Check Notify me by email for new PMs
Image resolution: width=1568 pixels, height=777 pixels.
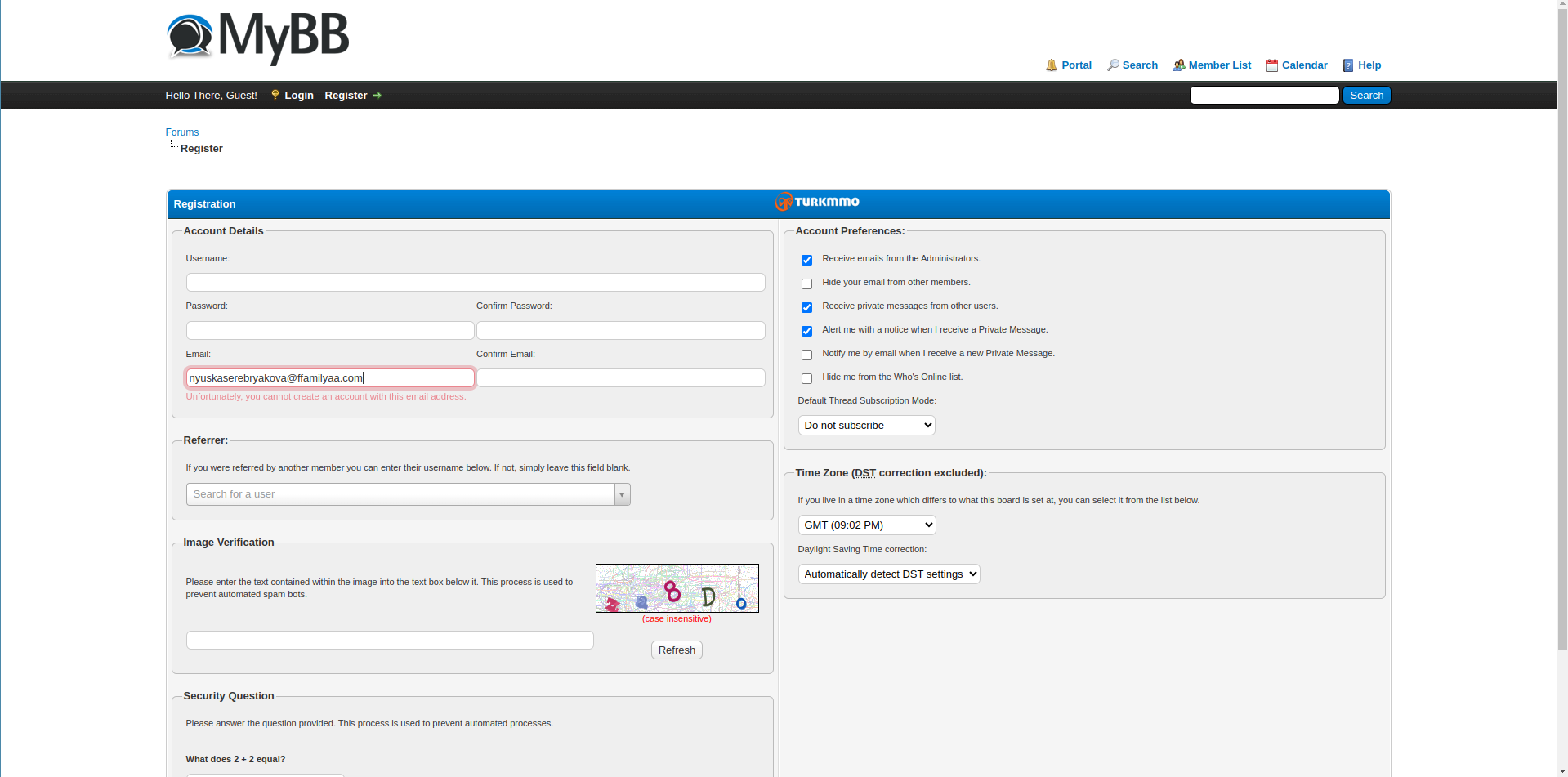click(x=806, y=355)
